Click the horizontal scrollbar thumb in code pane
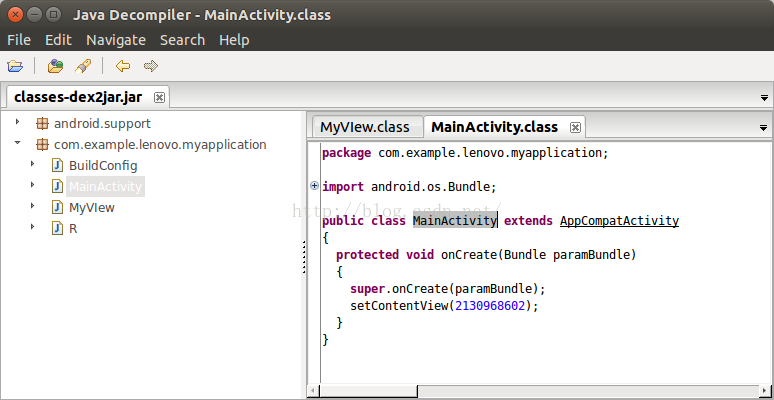This screenshot has height=400, width=774. [x=368, y=392]
